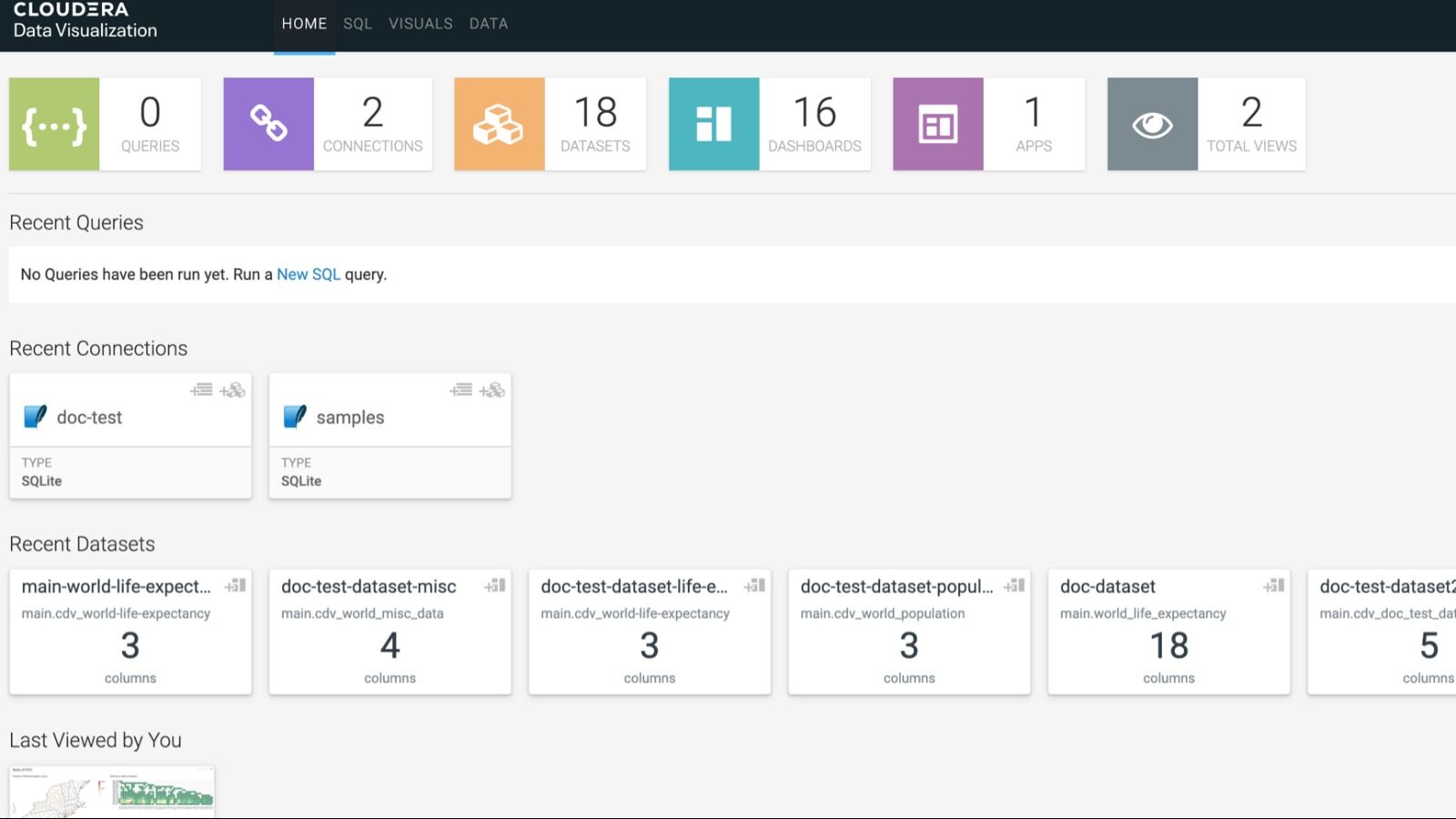Click the Recent Datasets heading

(x=82, y=544)
